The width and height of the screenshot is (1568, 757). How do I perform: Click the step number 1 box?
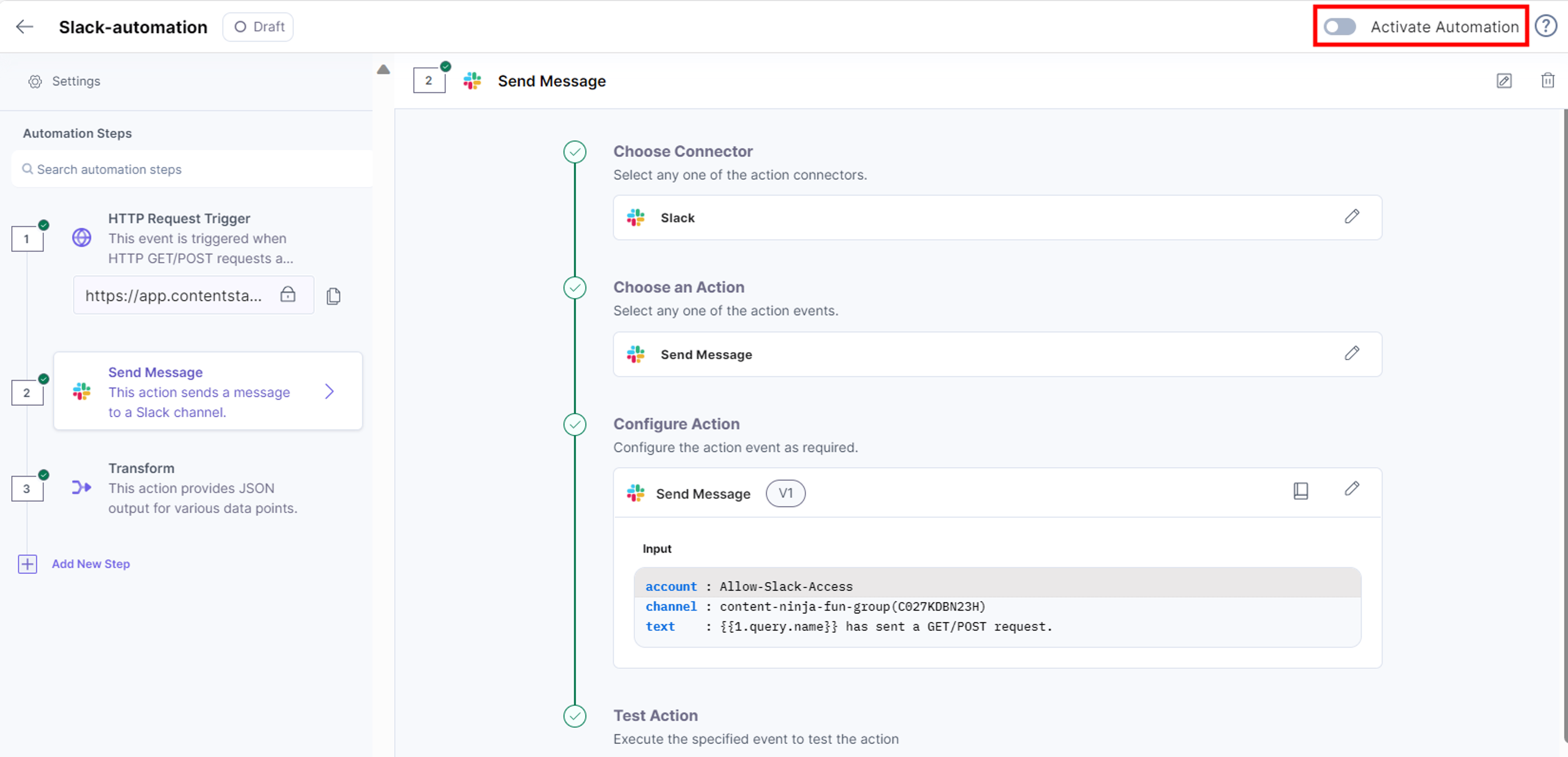[x=27, y=238]
